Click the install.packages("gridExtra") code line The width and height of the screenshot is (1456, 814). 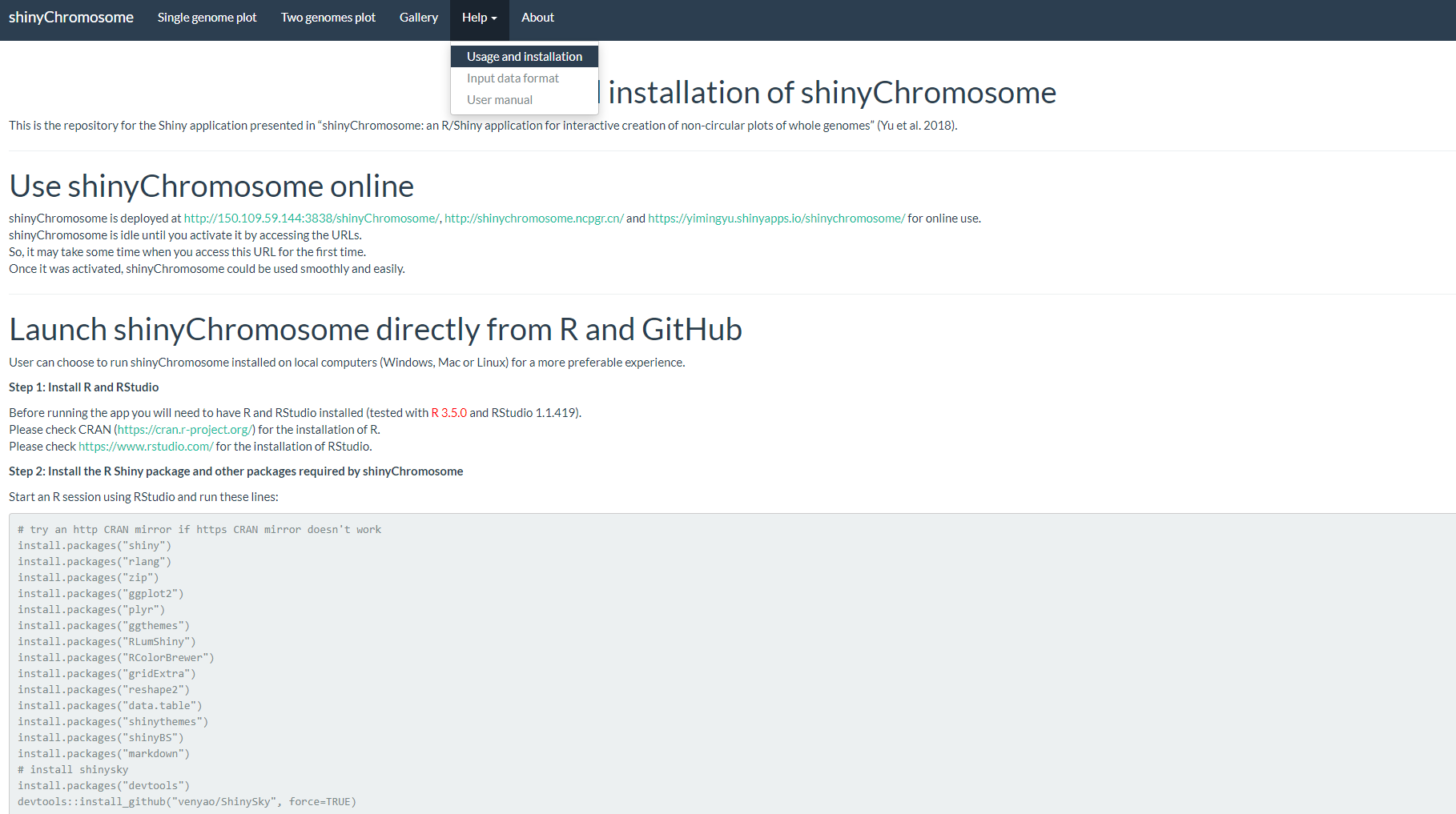107,674
